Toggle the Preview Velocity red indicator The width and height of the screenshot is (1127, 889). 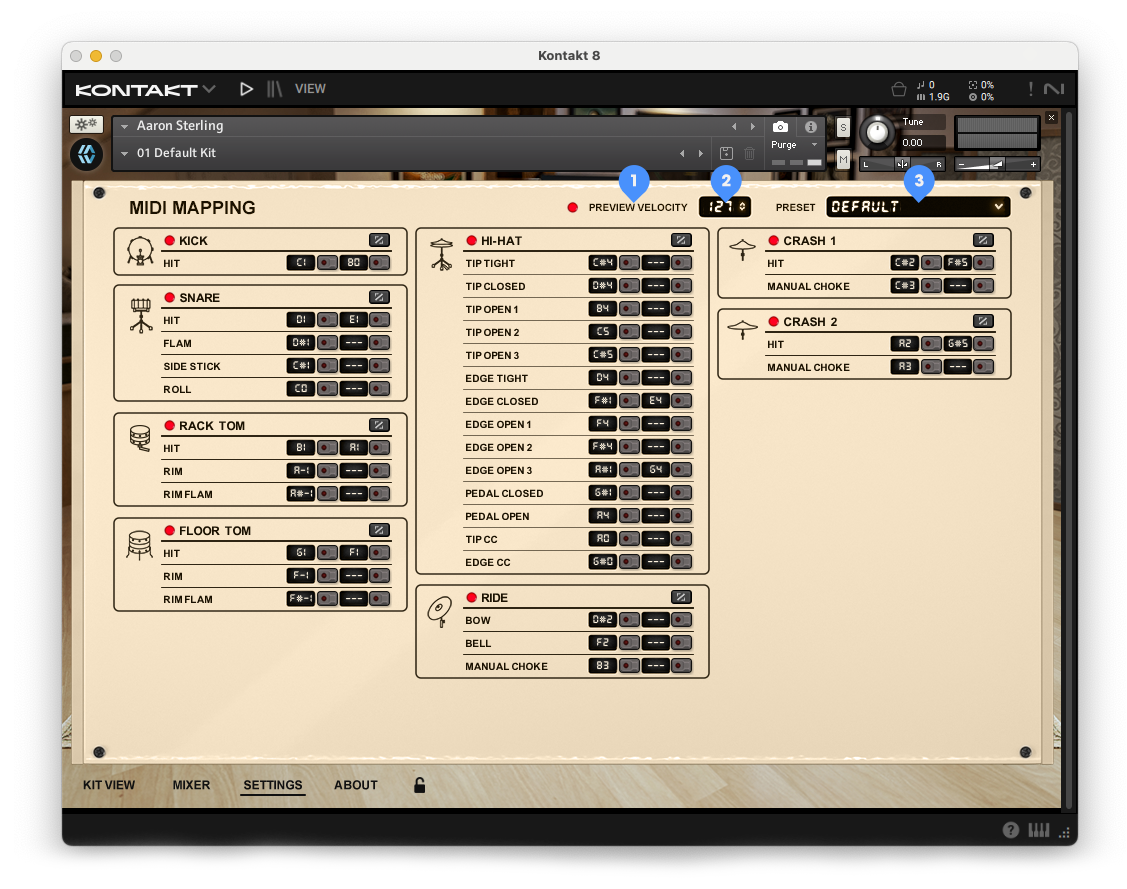coord(573,208)
